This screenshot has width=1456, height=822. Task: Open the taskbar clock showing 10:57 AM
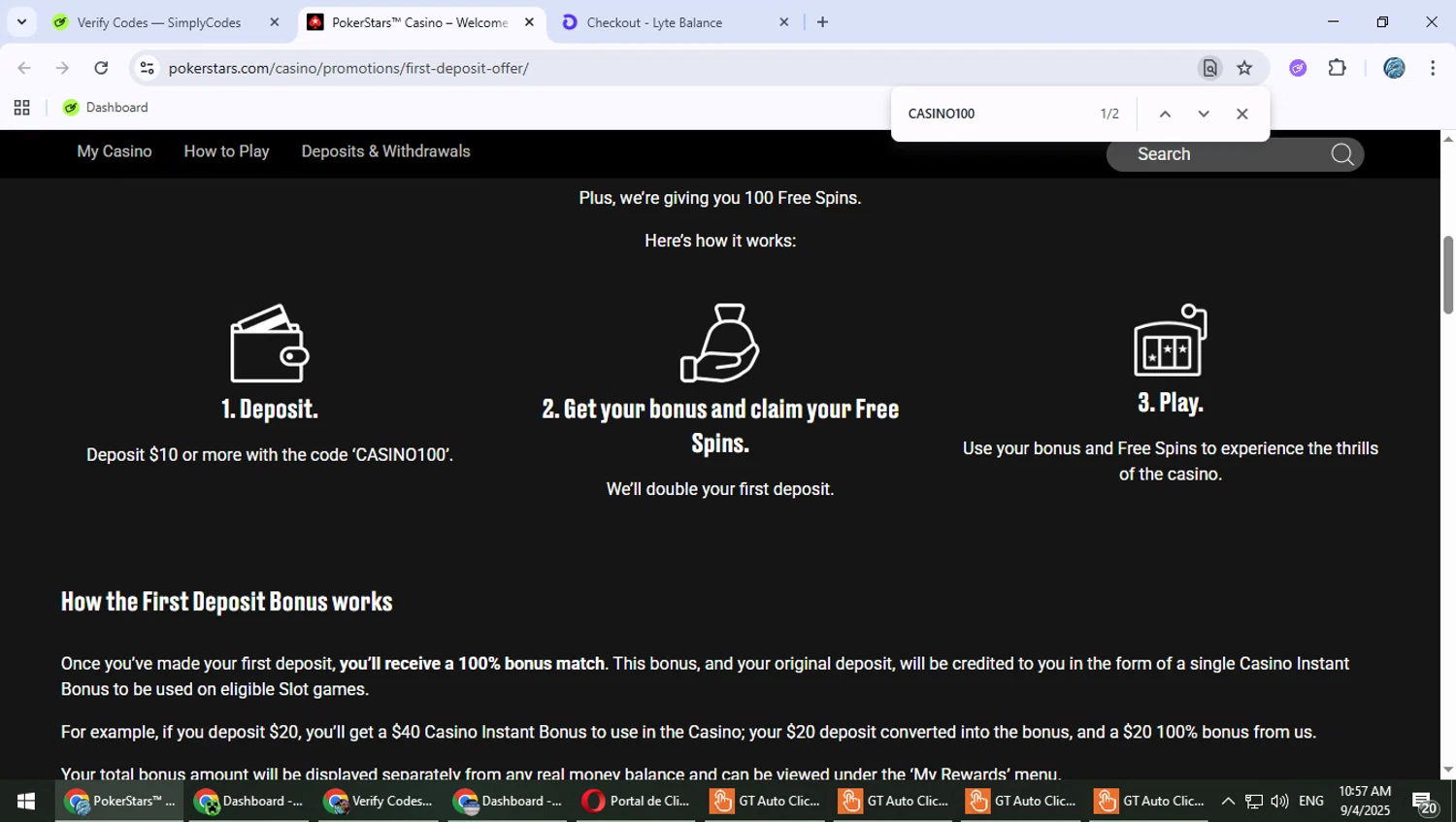click(1365, 801)
